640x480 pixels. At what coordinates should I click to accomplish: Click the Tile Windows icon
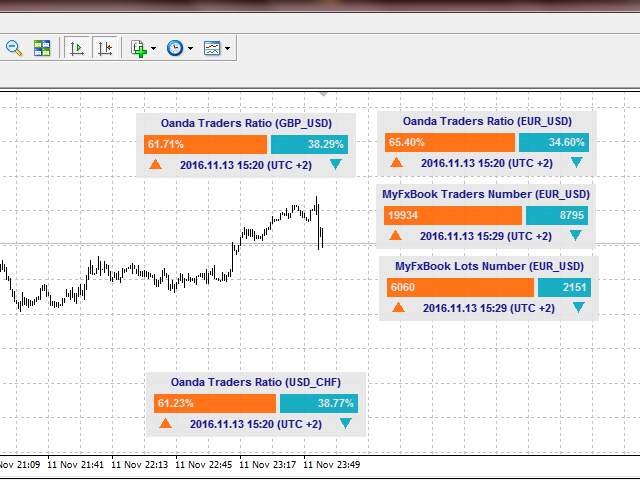(x=42, y=48)
